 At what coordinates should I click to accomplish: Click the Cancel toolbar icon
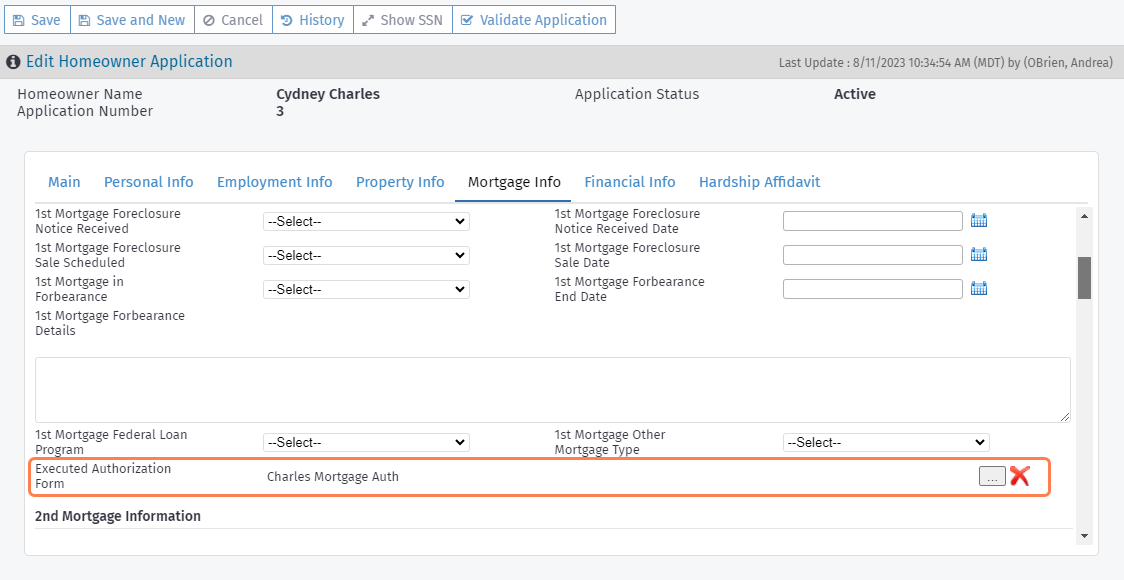[x=210, y=19]
